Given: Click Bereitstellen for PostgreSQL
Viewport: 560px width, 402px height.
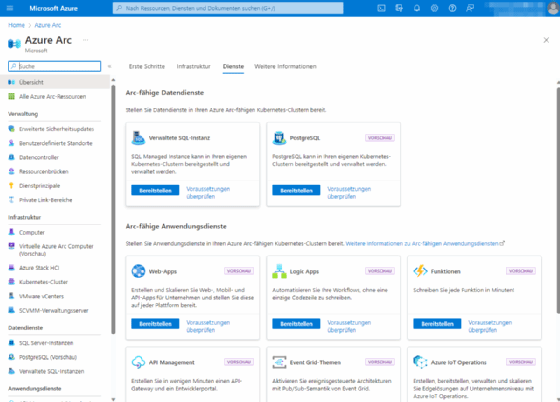Looking at the screenshot, I should (296, 190).
